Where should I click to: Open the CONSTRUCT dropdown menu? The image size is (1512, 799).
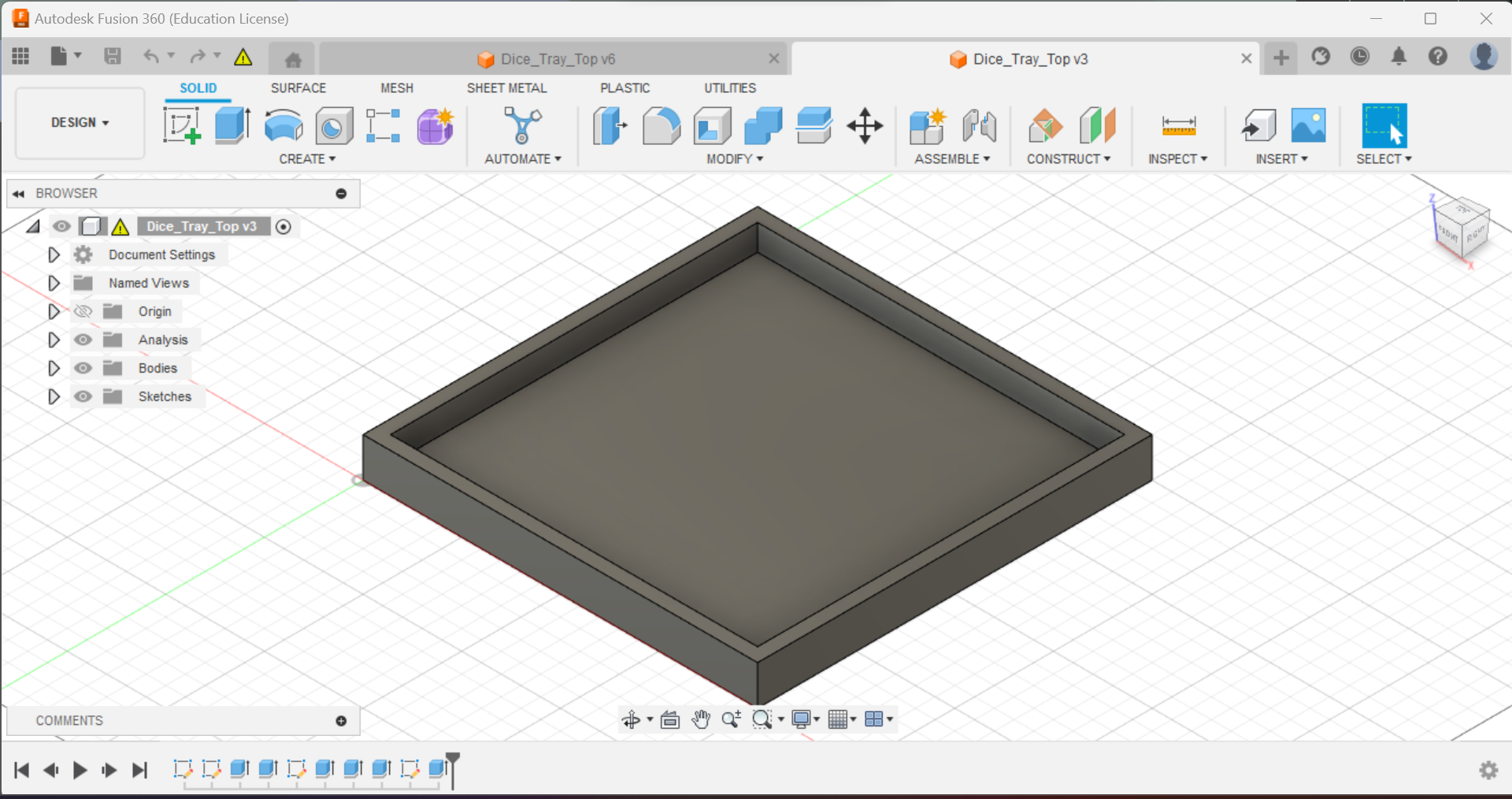coord(1069,158)
